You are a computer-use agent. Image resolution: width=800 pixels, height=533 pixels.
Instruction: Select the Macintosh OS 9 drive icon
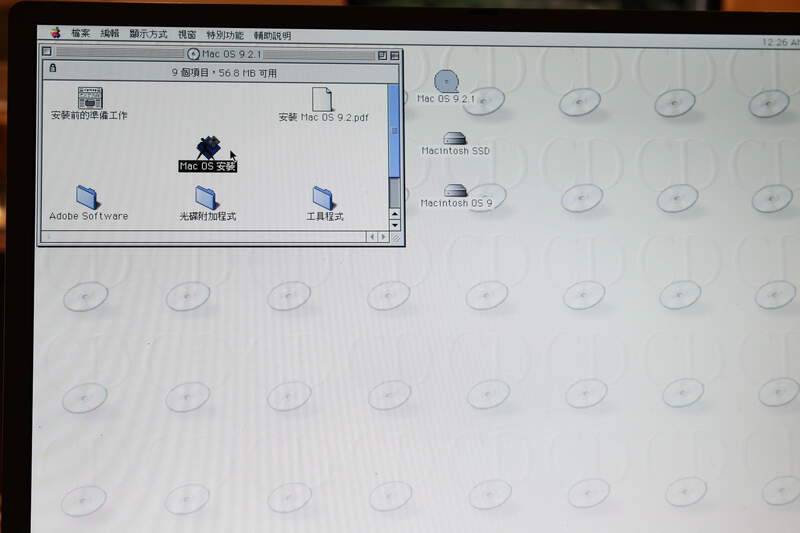coord(456,190)
